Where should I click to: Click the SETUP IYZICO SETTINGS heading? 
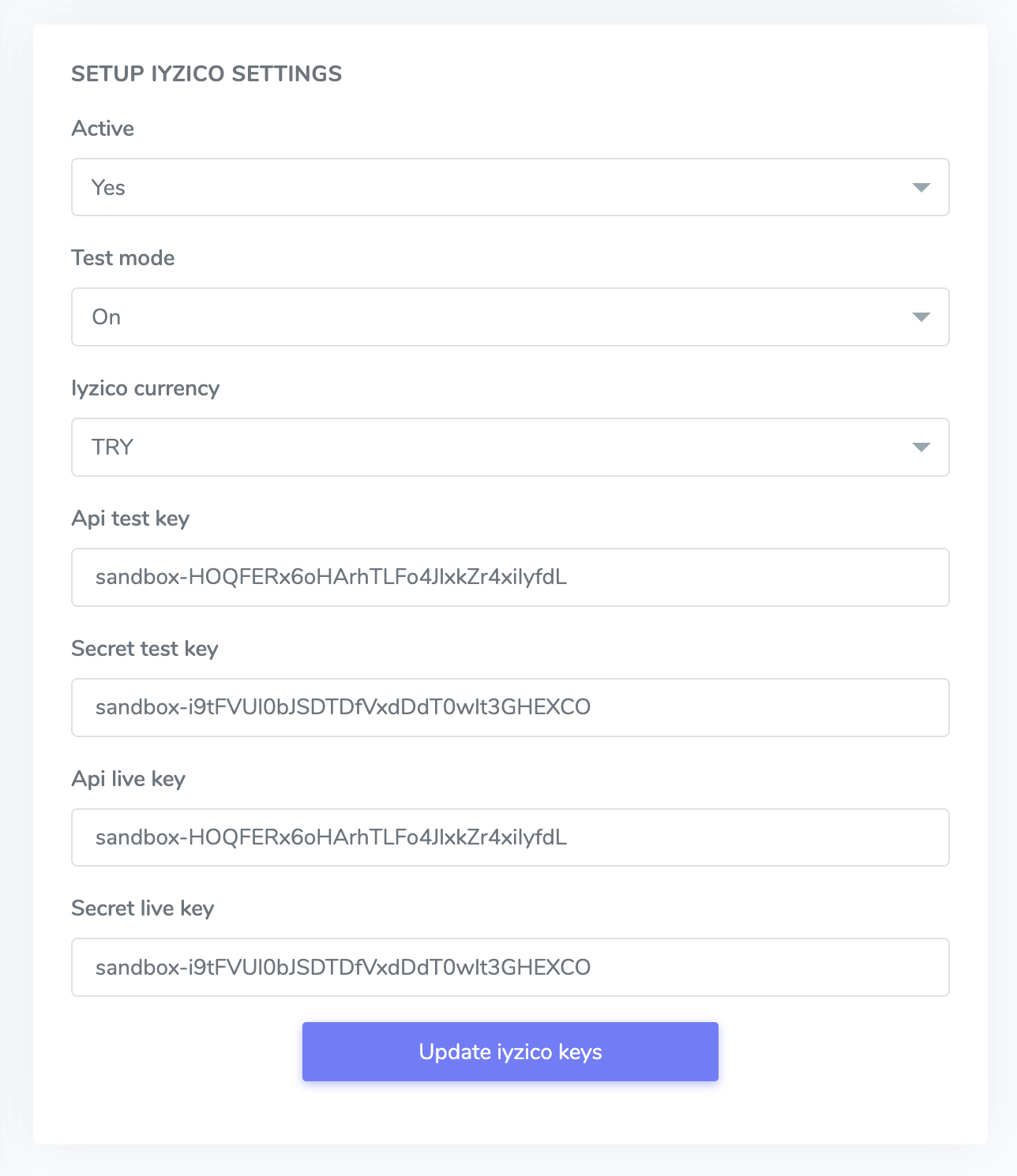click(x=207, y=74)
